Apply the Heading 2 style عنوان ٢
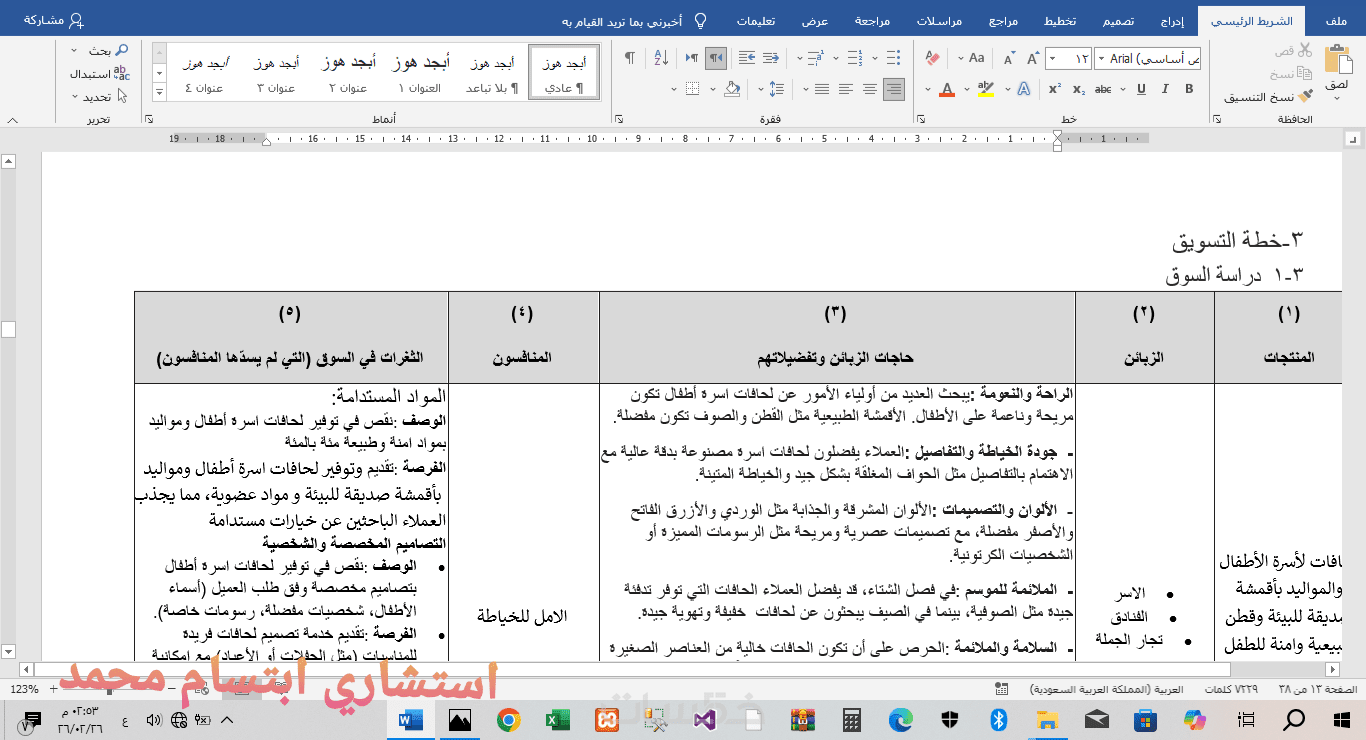The height and width of the screenshot is (740, 1366). click(x=347, y=73)
